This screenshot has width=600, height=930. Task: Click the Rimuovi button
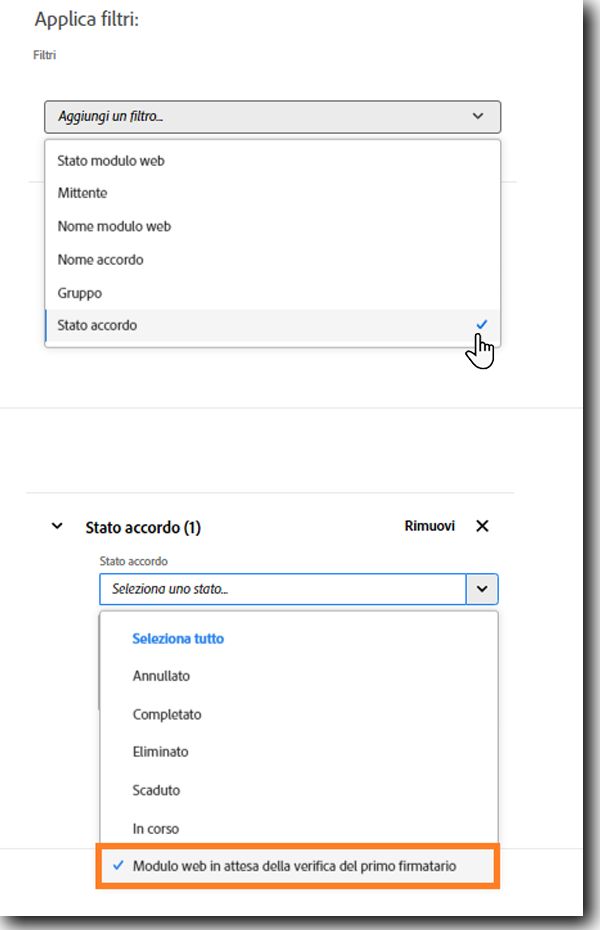[x=429, y=526]
